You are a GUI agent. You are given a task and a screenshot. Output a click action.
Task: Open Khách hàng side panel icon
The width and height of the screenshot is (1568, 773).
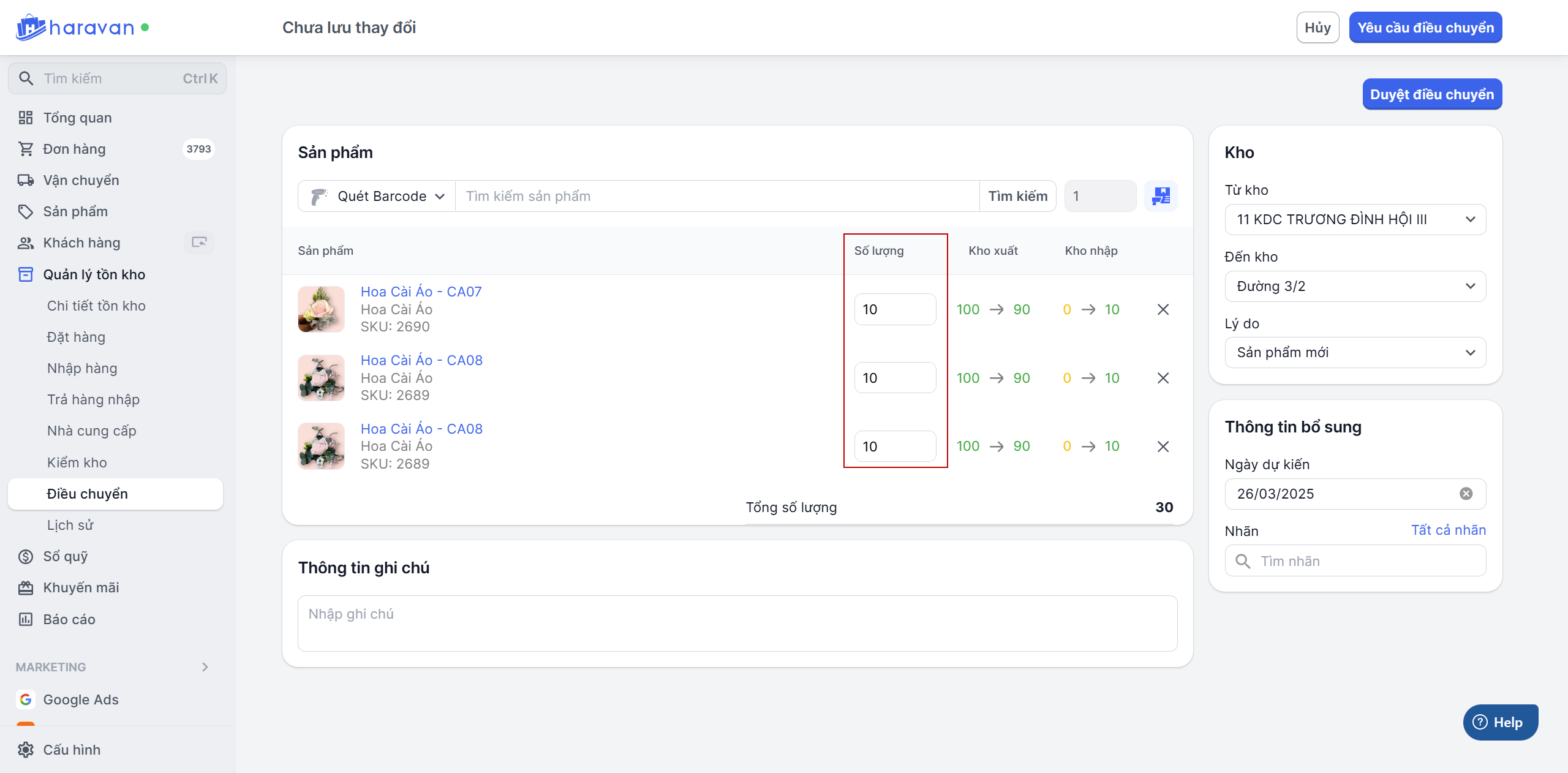click(199, 243)
